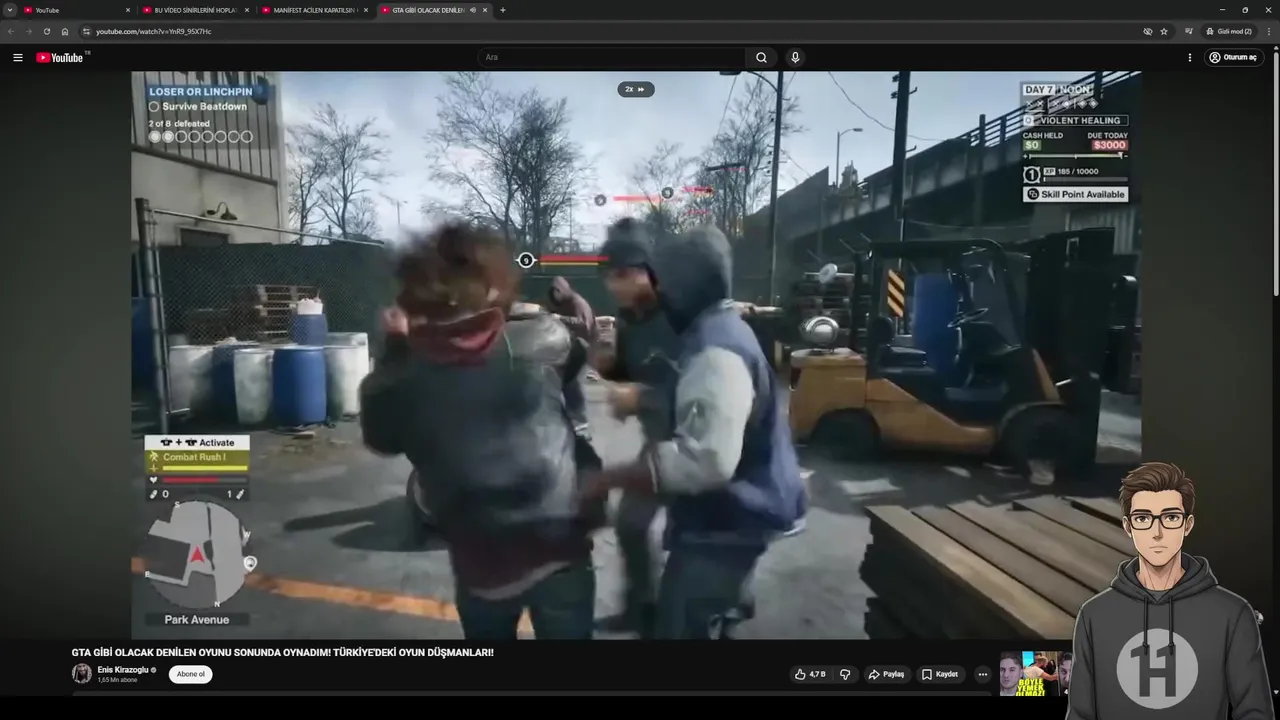This screenshot has height=720, width=1280.
Task: Click the Park Avenue location label
Action: click(197, 620)
